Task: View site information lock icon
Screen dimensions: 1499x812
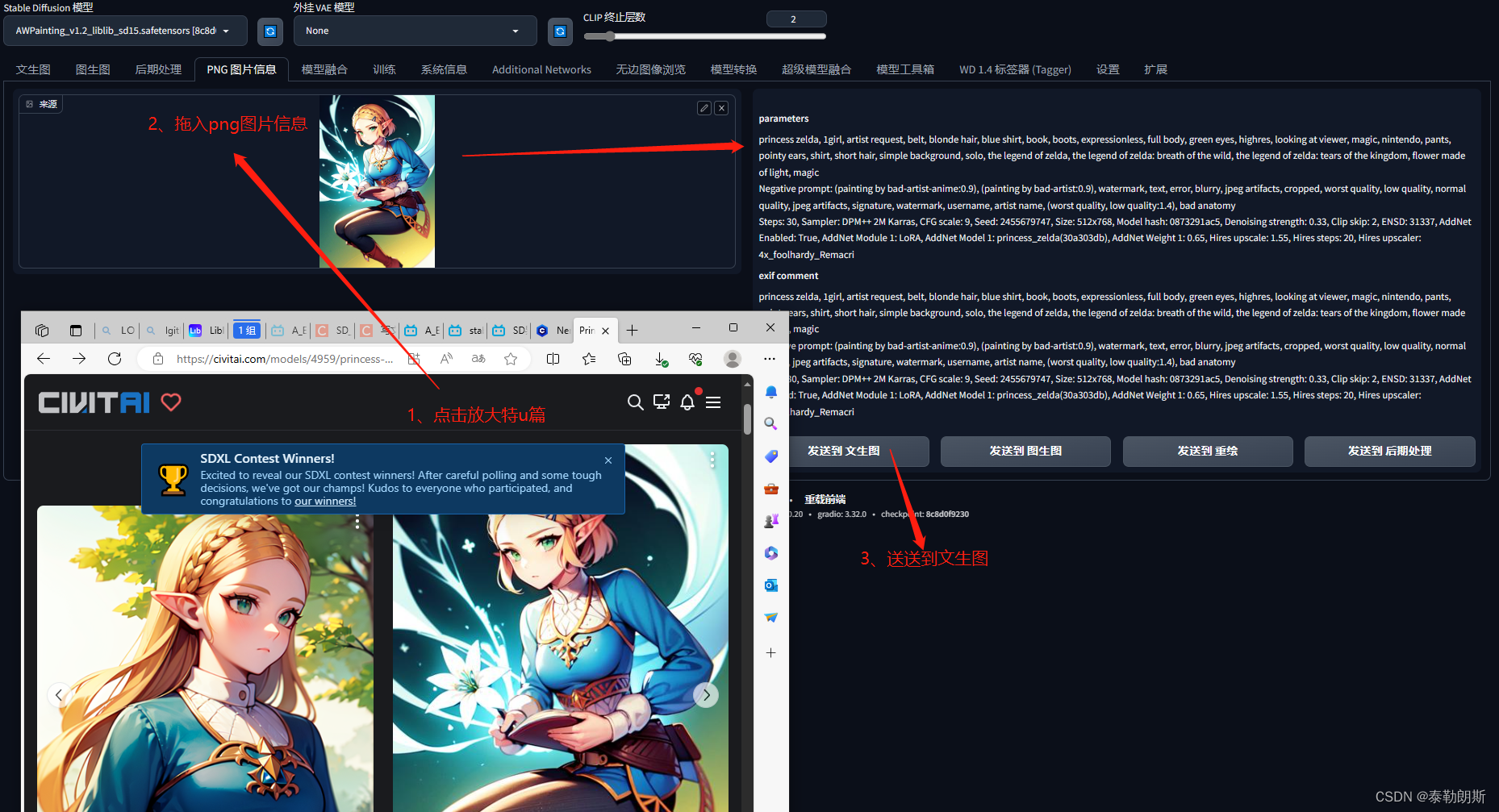Action: coord(158,359)
